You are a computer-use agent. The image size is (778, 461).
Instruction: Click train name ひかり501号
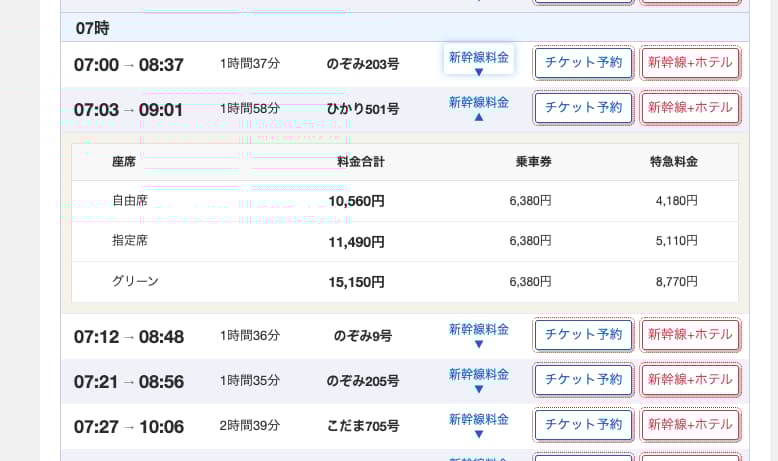pos(363,109)
